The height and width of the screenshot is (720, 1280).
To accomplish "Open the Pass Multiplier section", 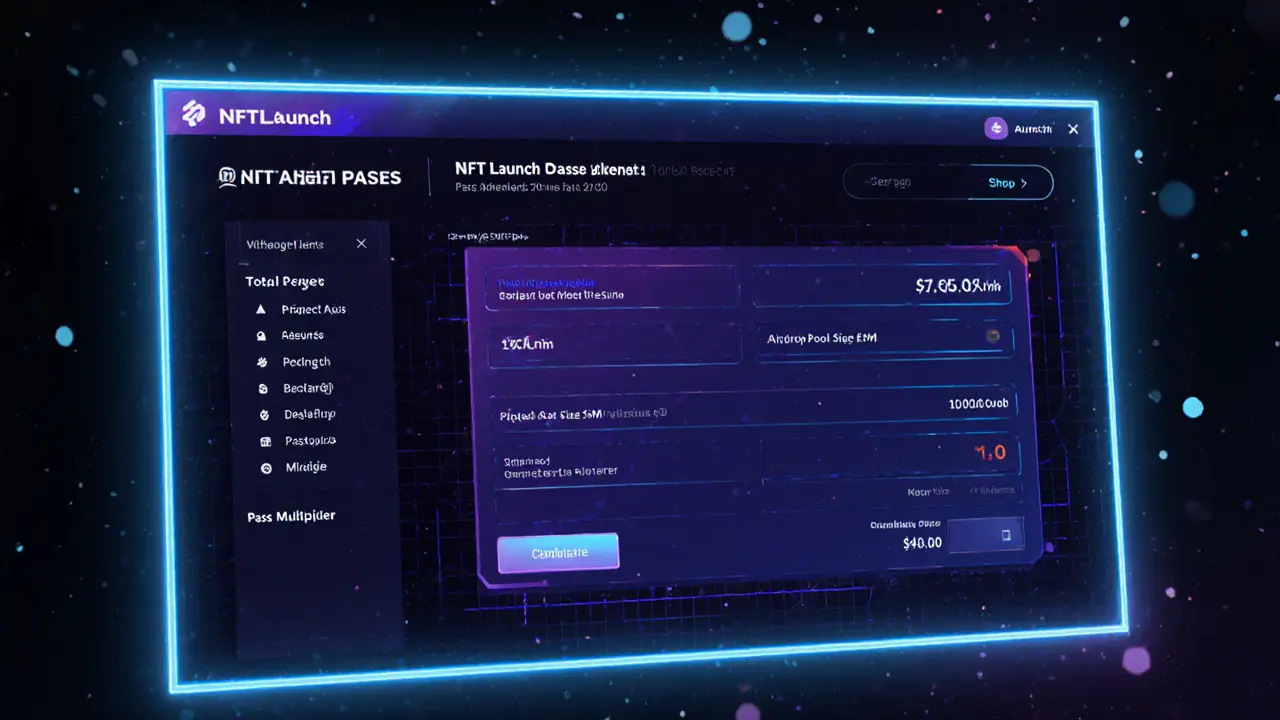I will (x=291, y=517).
